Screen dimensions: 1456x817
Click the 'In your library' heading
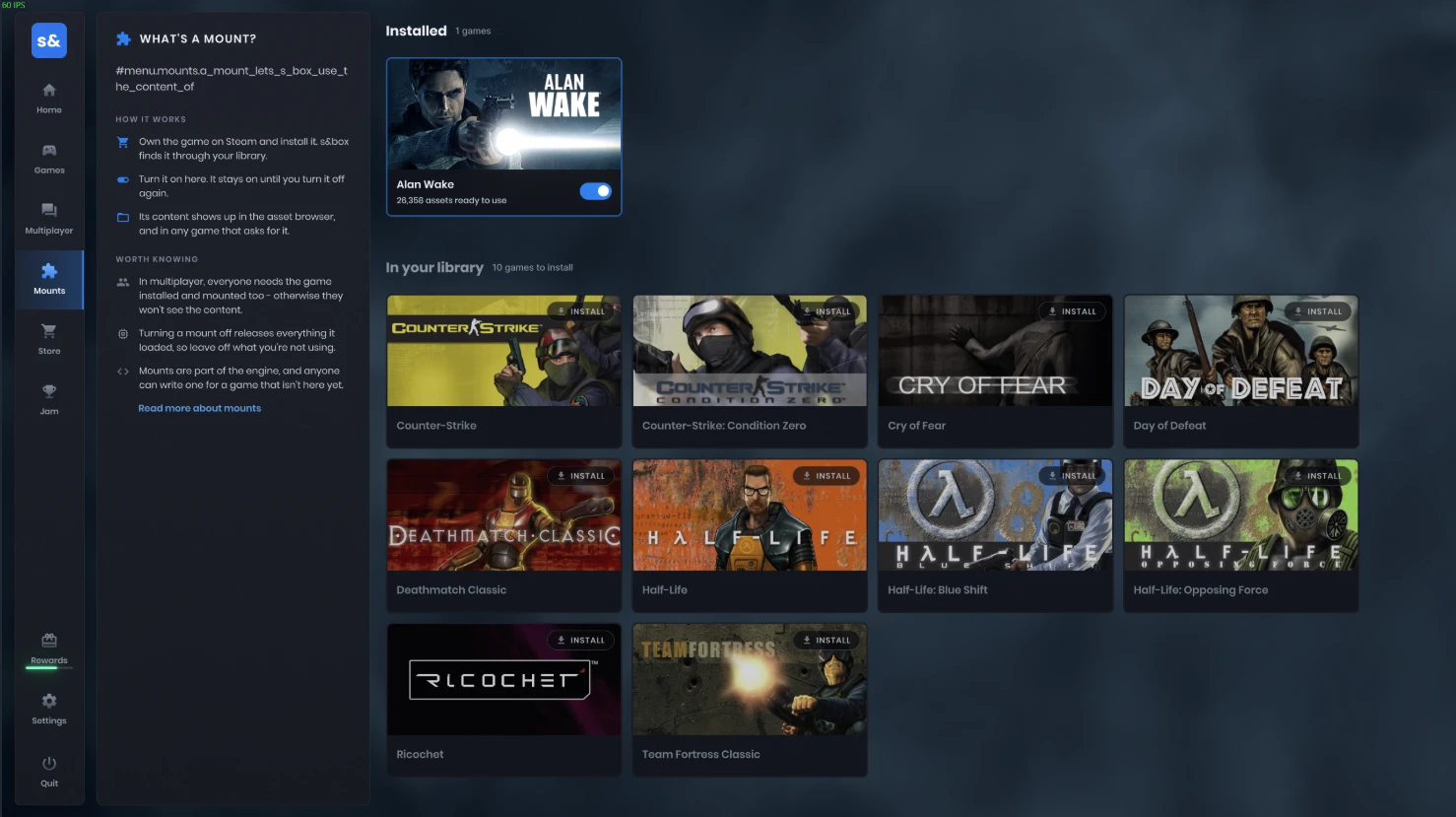pos(434,267)
